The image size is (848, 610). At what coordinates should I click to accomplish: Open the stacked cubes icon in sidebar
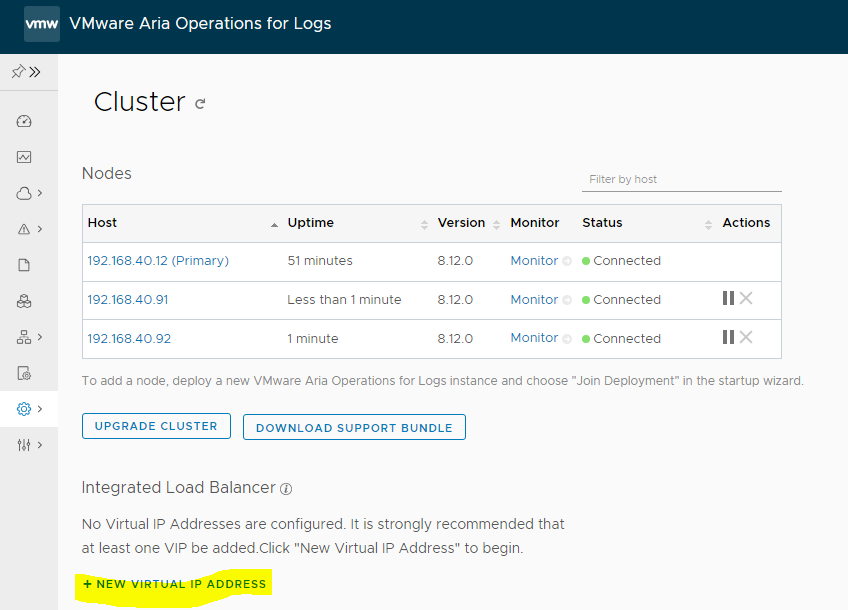point(25,301)
